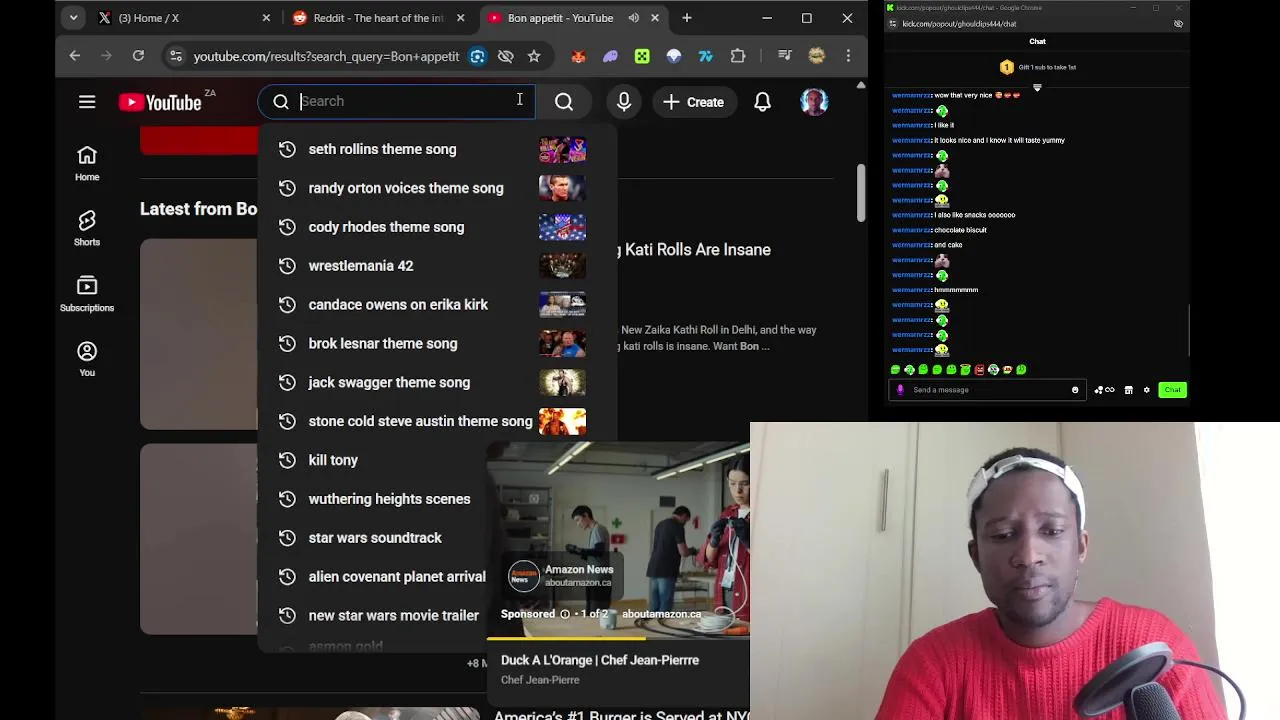Open Duck A L'Orange video title
Image resolution: width=1280 pixels, height=720 pixels.
click(x=600, y=660)
